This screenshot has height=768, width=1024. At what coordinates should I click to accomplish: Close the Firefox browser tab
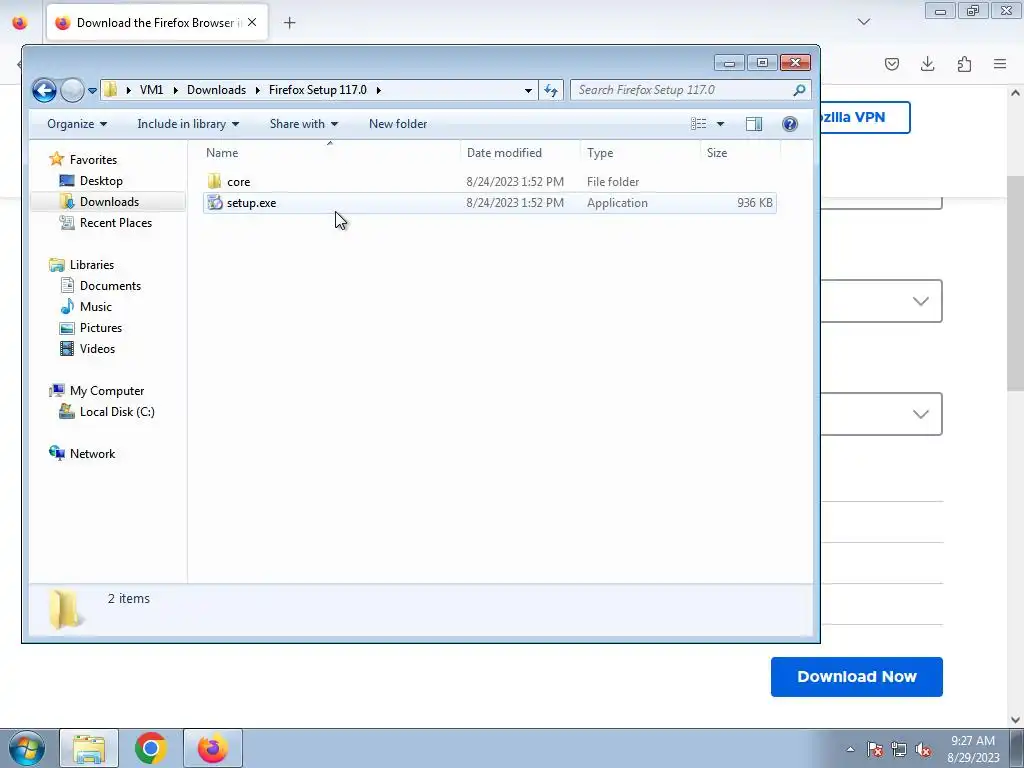(252, 23)
